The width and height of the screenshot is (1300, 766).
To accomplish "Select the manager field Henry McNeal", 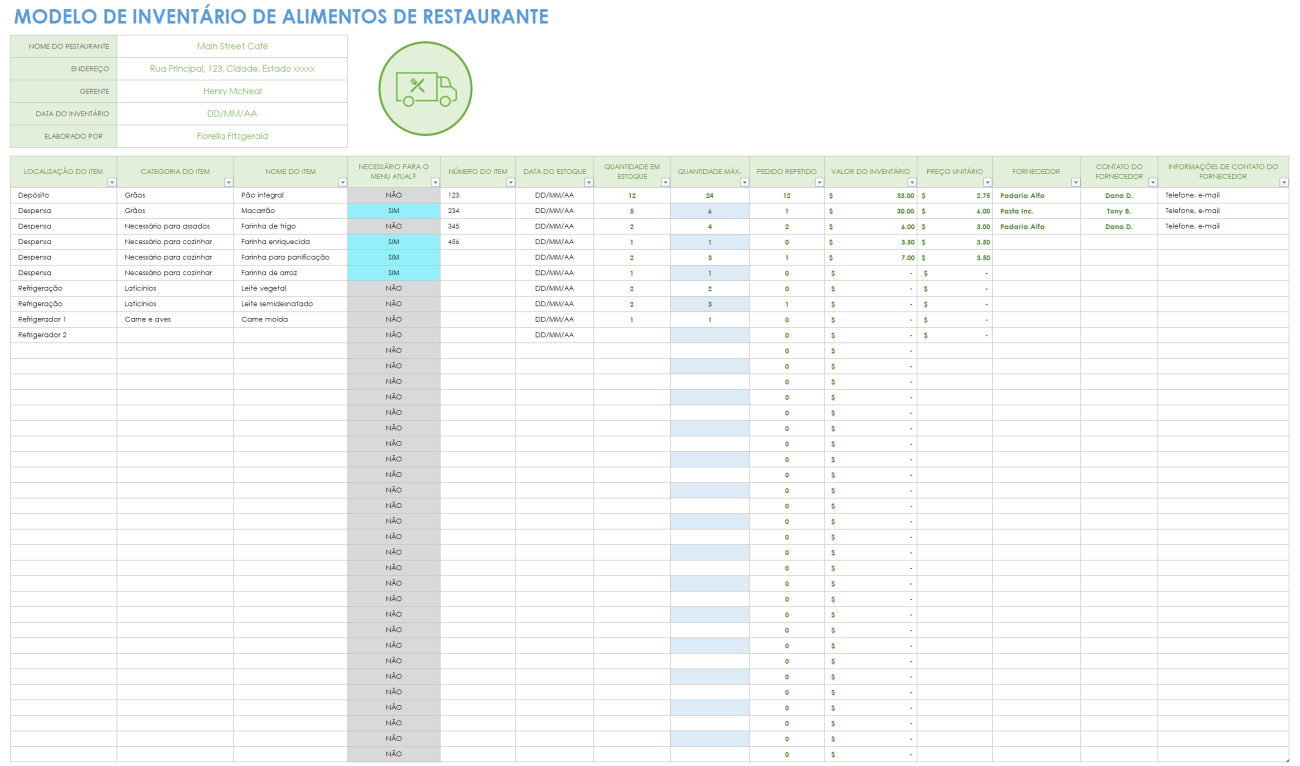I will coord(232,91).
